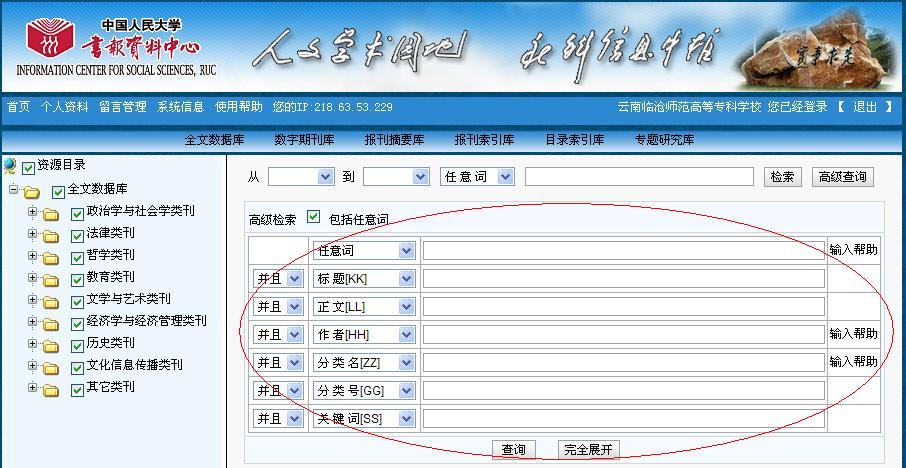The width and height of the screenshot is (906, 468).
Task: Open the 标题[KK] field dropdown
Action: tap(406, 279)
